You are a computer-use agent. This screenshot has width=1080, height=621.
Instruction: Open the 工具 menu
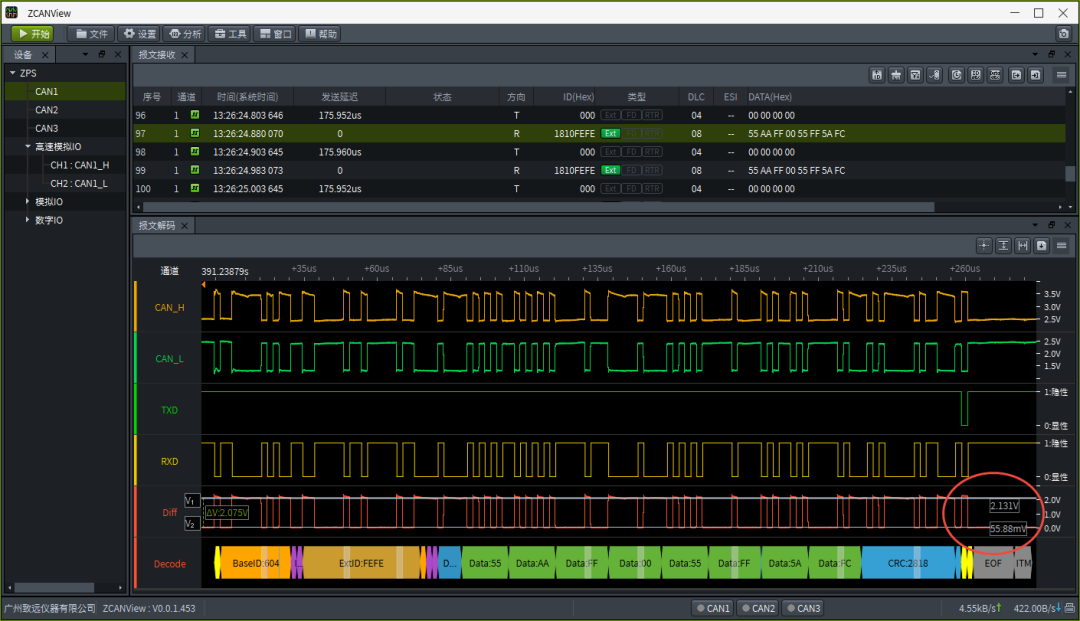click(230, 34)
